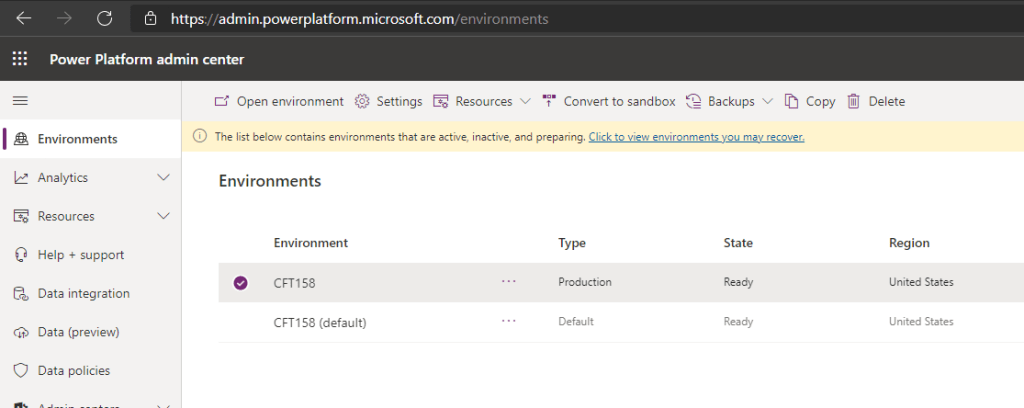Open the Analytics menu item

[63, 178]
